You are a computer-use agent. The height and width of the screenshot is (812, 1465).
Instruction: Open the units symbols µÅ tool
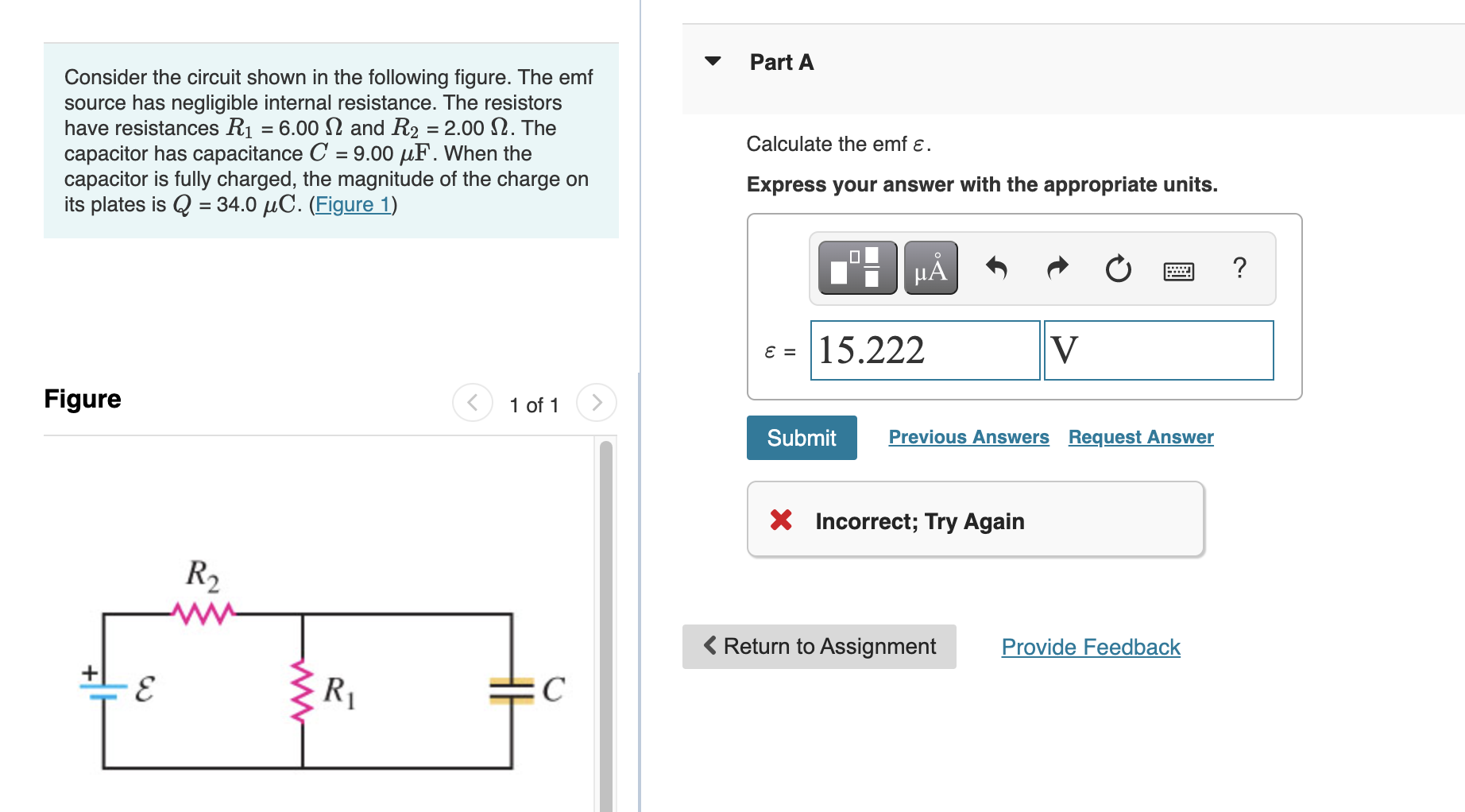pos(930,268)
